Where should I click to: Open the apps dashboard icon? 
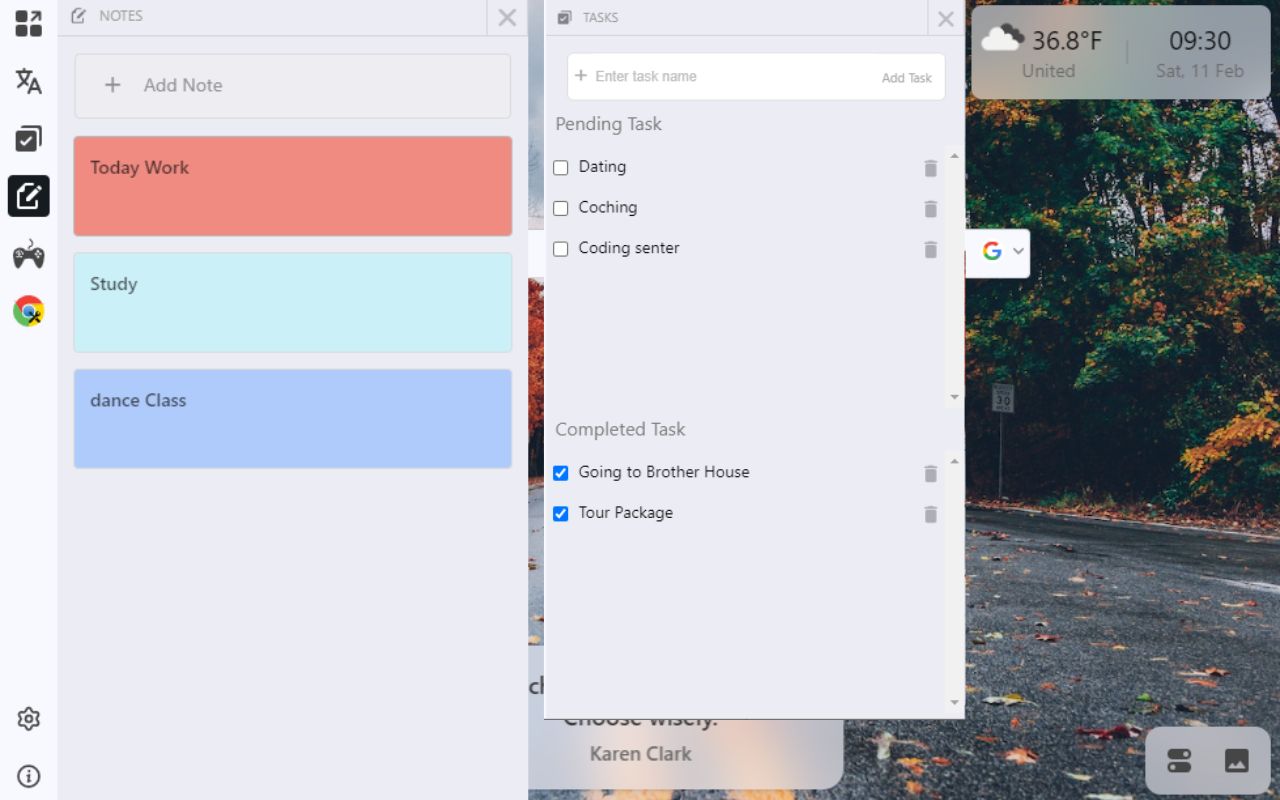[28, 23]
